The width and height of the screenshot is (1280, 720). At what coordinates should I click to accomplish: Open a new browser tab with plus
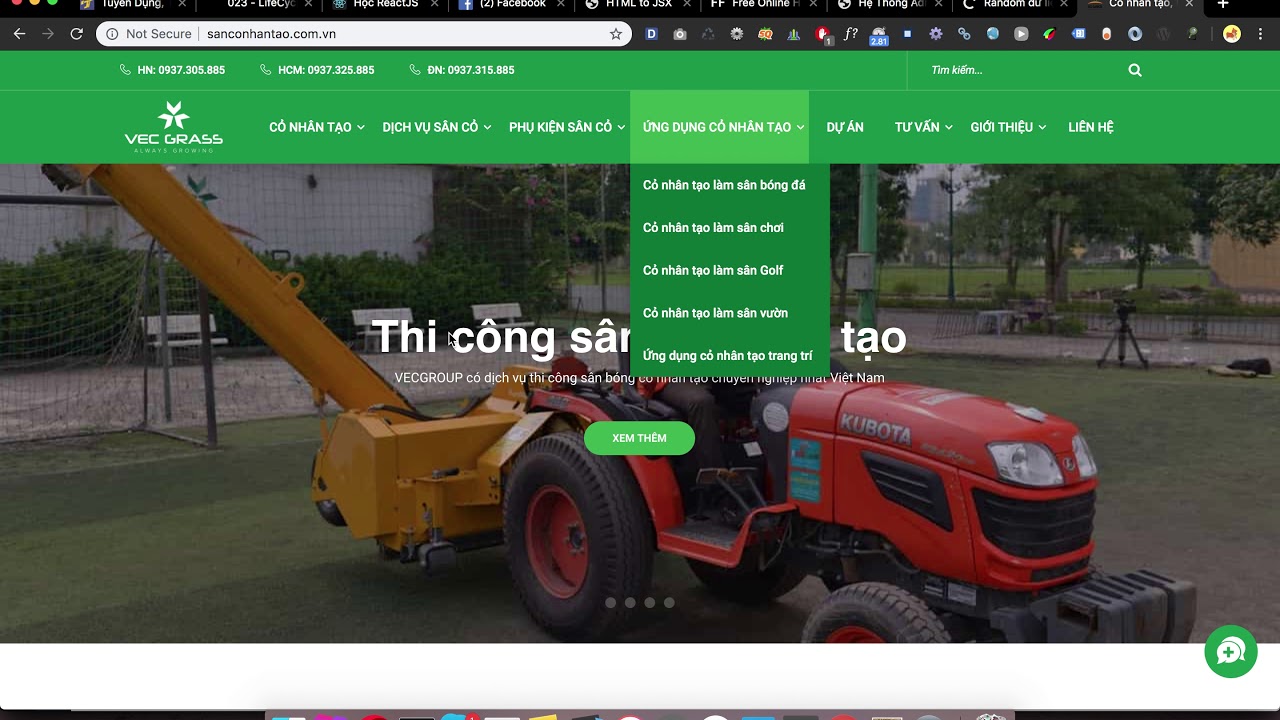pyautogui.click(x=1222, y=4)
